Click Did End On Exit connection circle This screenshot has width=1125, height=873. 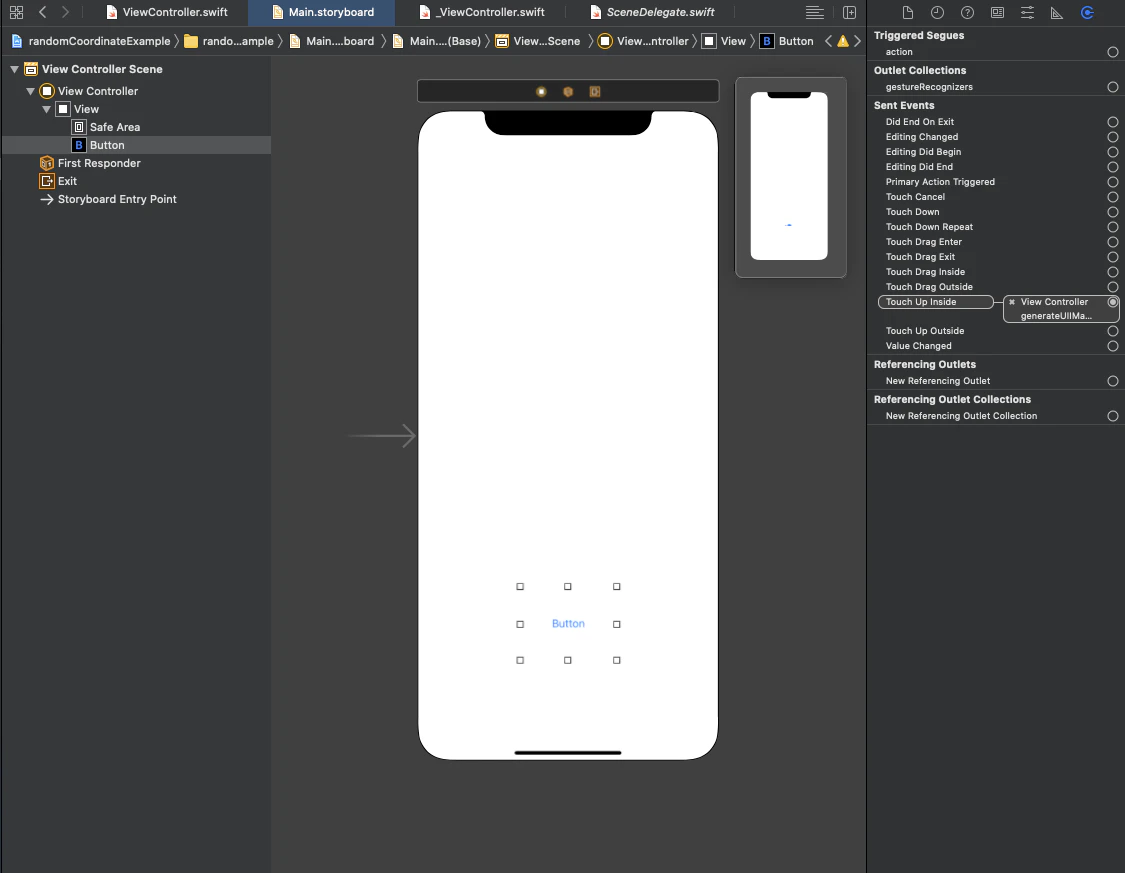click(1113, 122)
